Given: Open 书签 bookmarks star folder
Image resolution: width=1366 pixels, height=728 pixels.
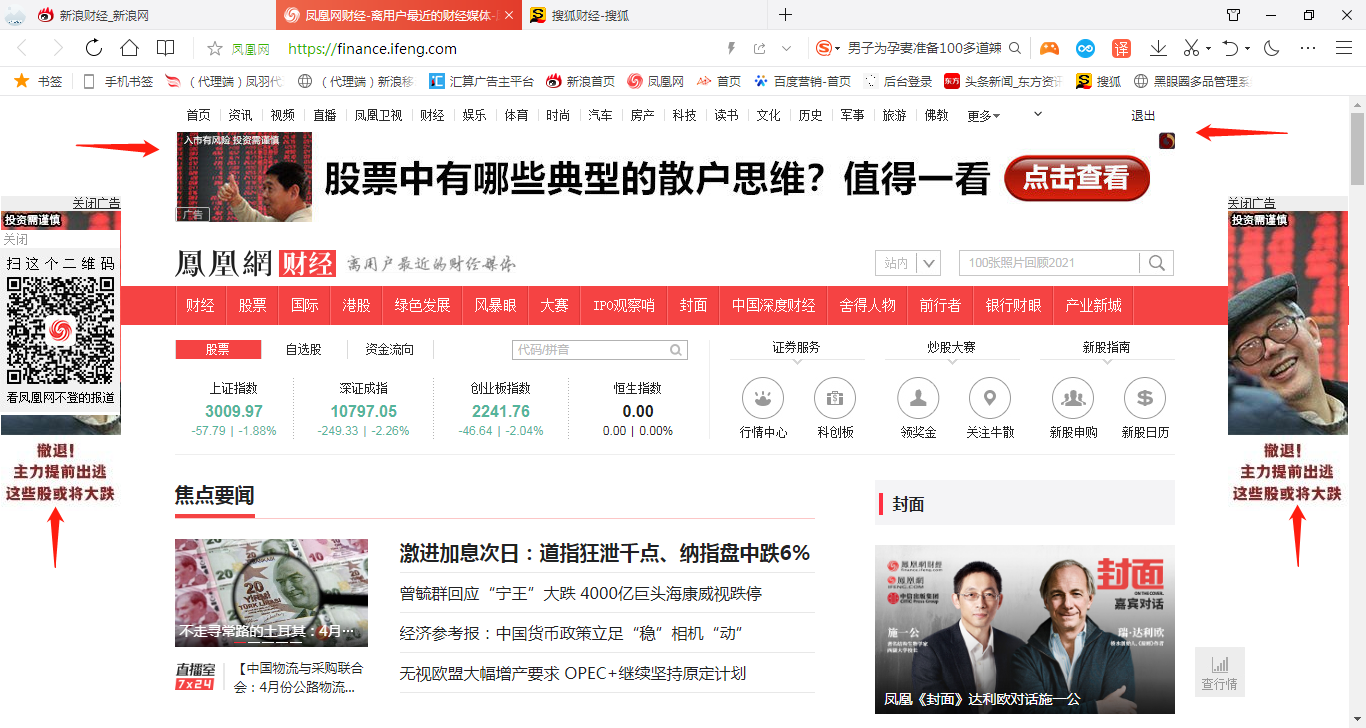Looking at the screenshot, I should tap(38, 81).
